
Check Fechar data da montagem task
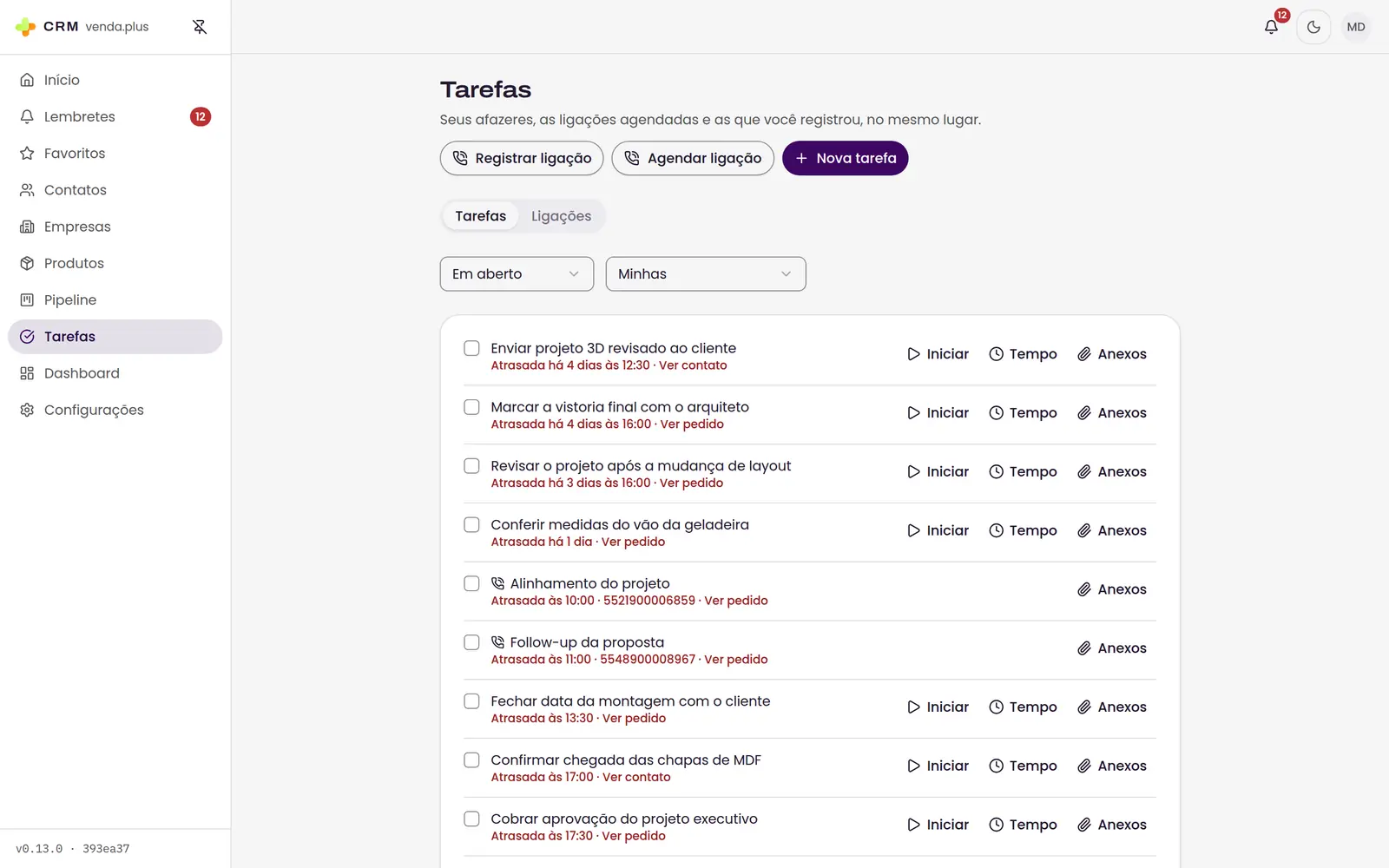coord(471,701)
